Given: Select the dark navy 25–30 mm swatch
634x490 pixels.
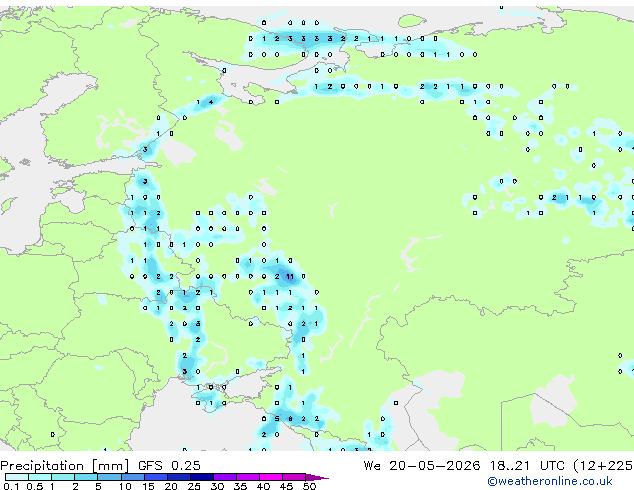Looking at the screenshot, I should click(x=201, y=477).
